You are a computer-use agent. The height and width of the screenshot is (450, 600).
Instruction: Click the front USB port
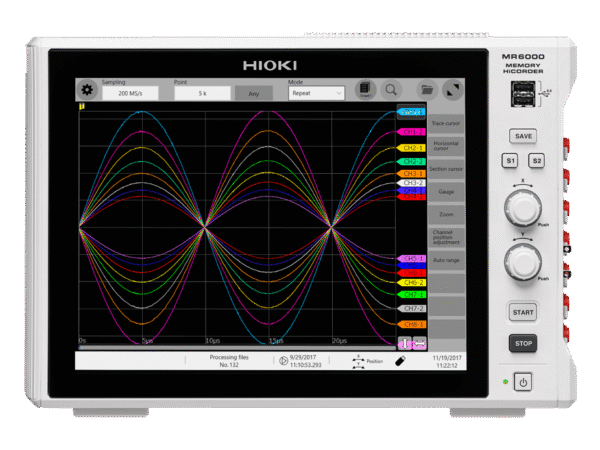tap(523, 94)
